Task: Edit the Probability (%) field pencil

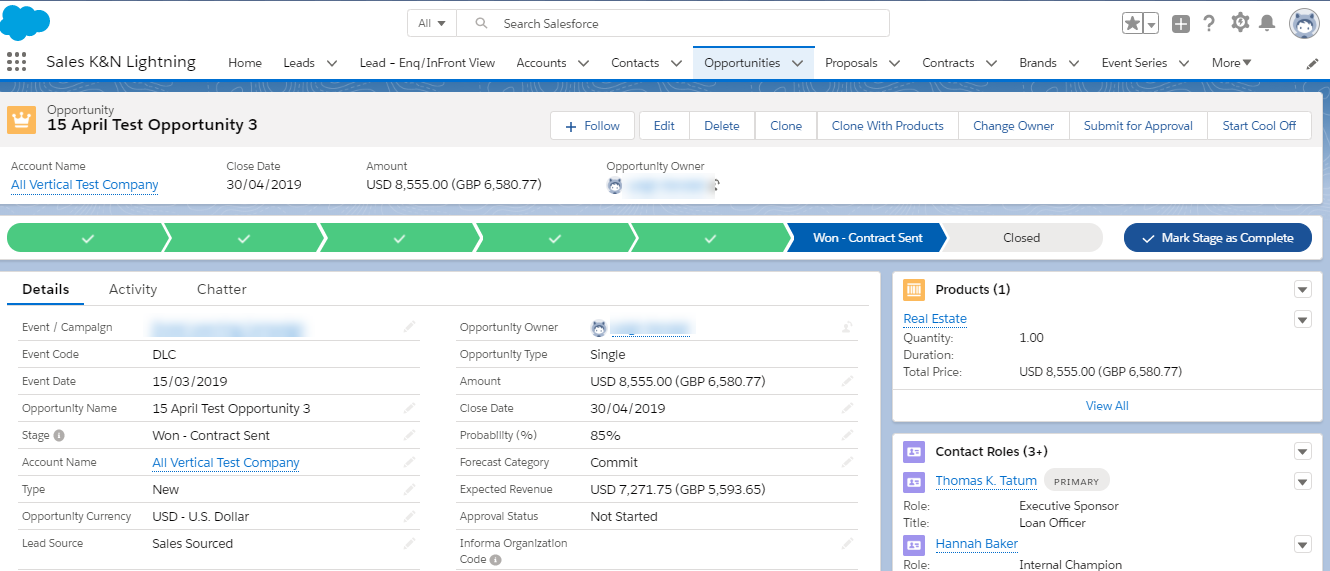Action: click(847, 435)
